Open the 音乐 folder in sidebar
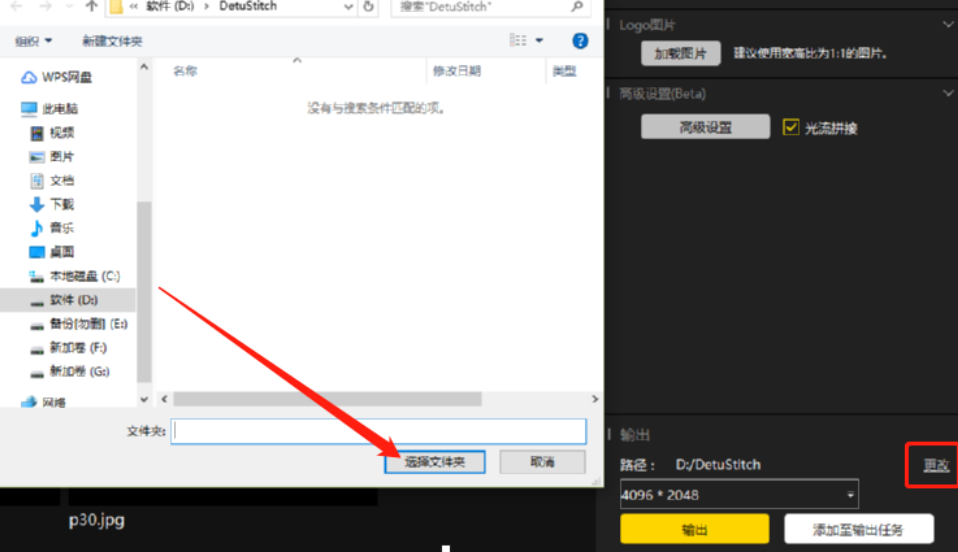 [x=52, y=228]
